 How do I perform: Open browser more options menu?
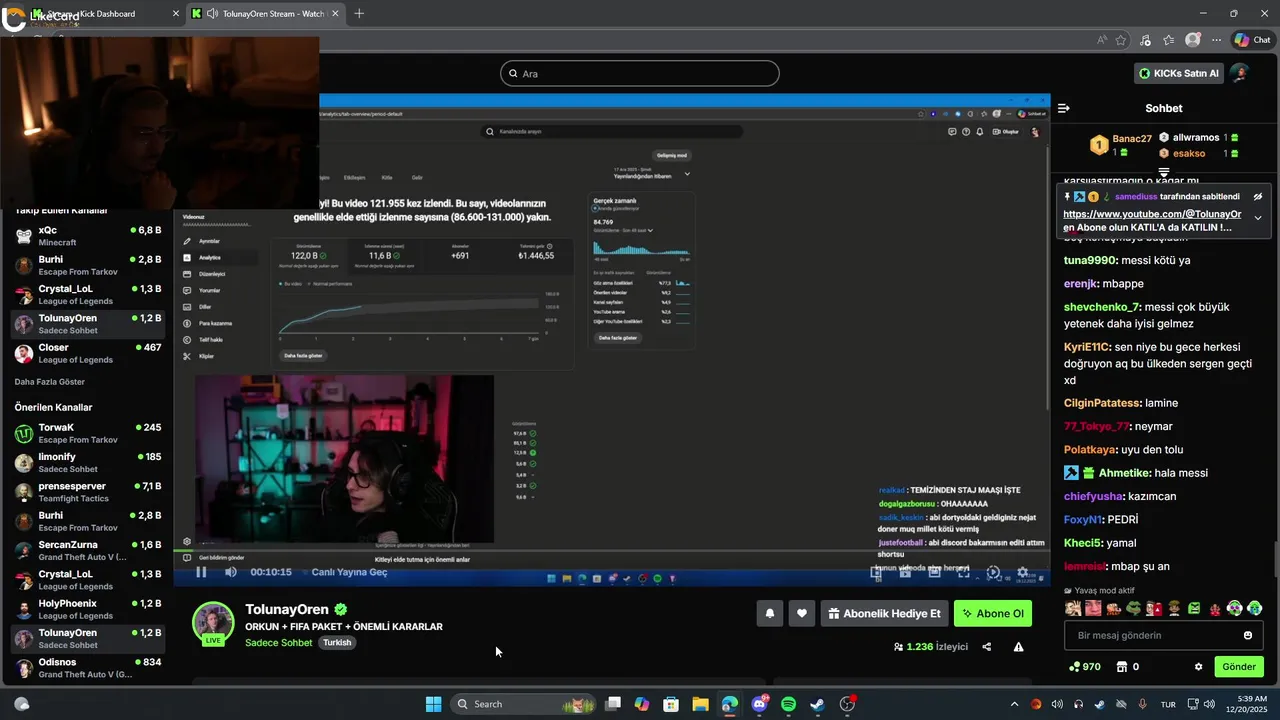(x=1216, y=40)
